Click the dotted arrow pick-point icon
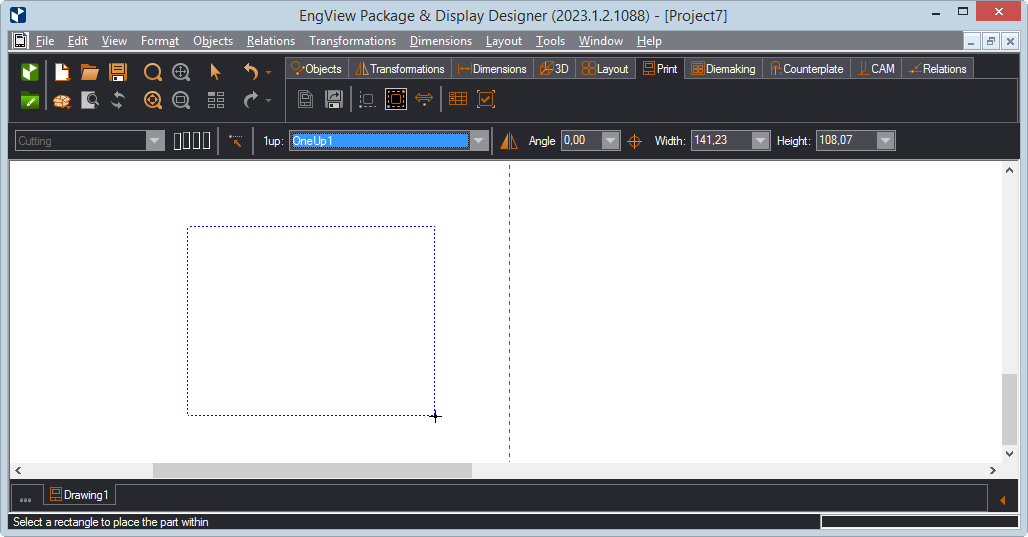Image resolution: width=1028 pixels, height=537 pixels. [x=235, y=140]
